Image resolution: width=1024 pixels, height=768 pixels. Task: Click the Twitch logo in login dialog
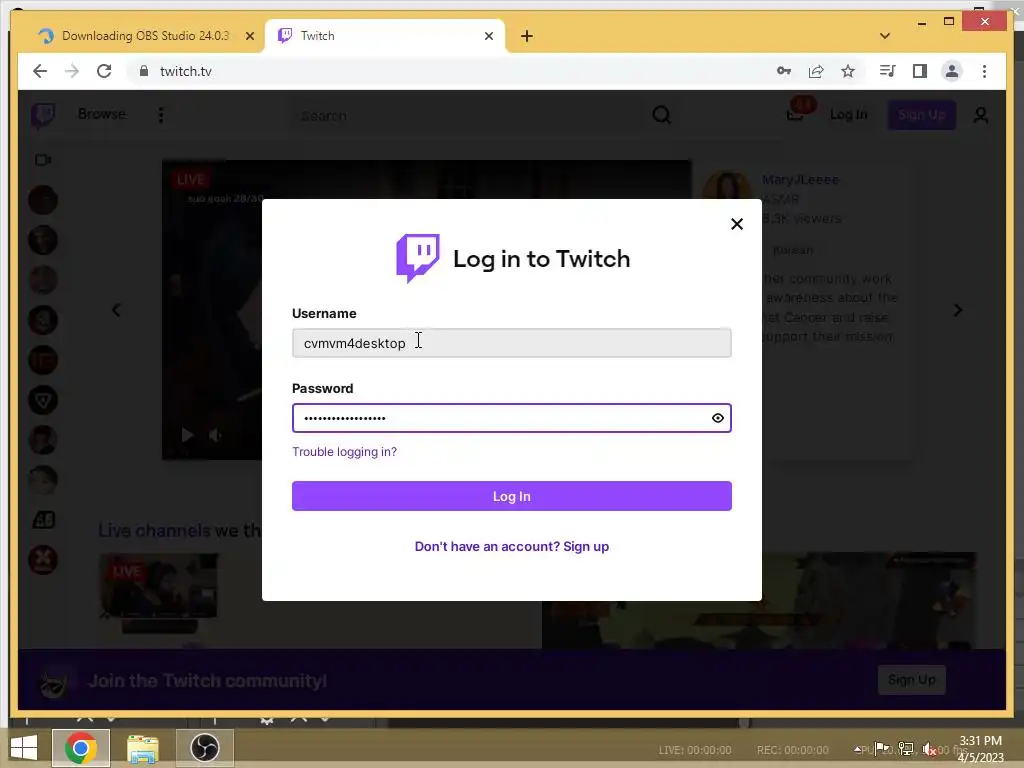pos(418,259)
